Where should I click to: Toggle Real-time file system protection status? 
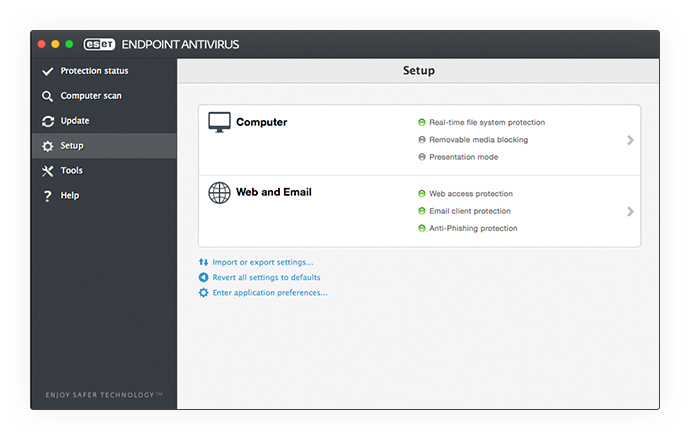pos(422,122)
